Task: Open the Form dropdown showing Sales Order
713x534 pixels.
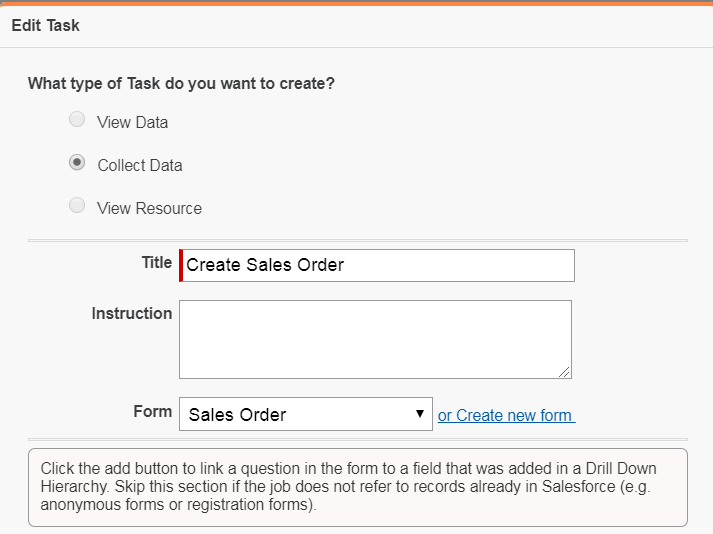Action: pos(305,414)
